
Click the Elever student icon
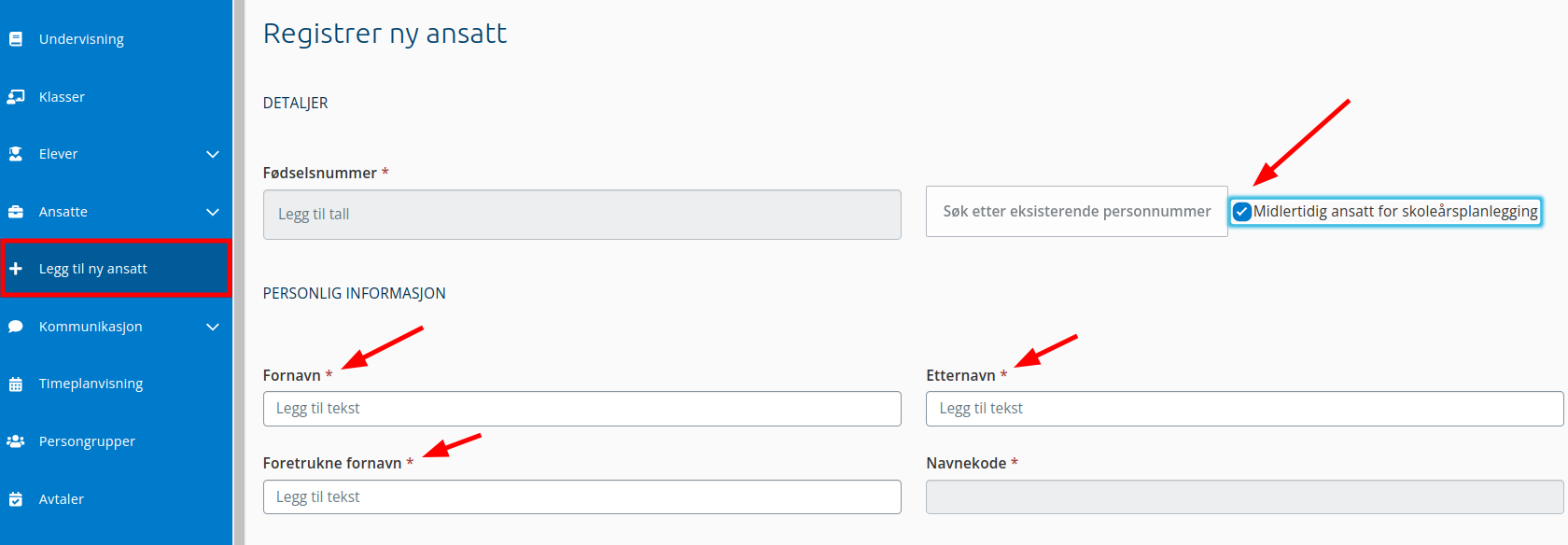coord(16,154)
